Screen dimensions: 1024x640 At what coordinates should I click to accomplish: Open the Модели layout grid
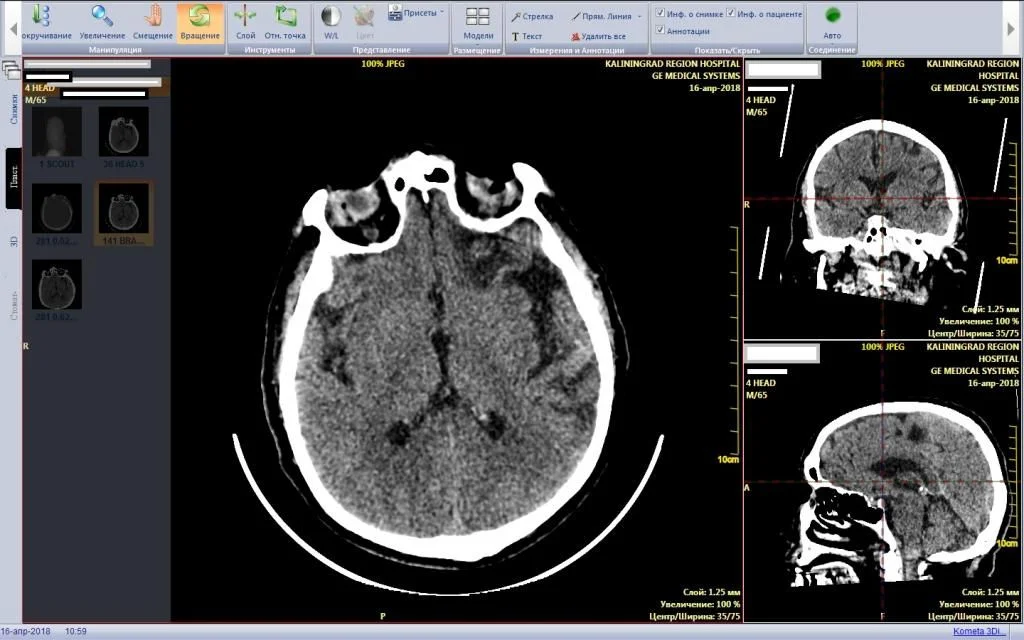coord(478,22)
